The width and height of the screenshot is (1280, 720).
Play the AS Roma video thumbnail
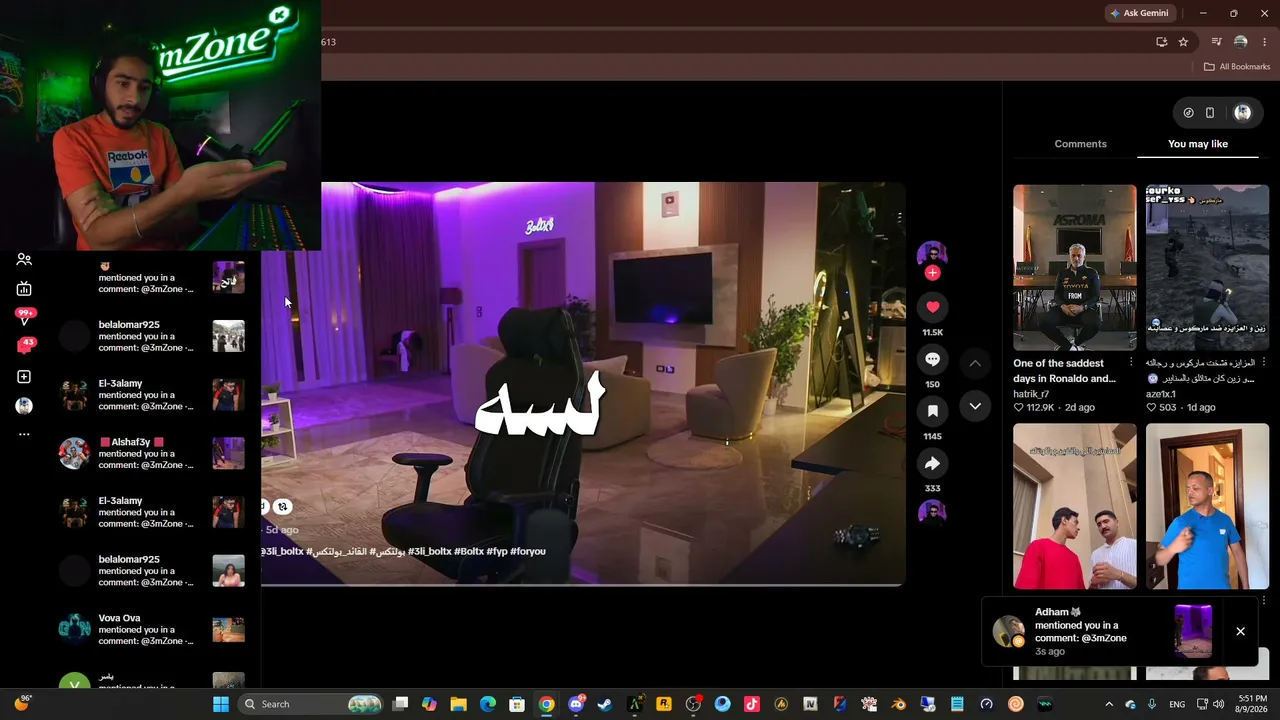click(x=1075, y=268)
